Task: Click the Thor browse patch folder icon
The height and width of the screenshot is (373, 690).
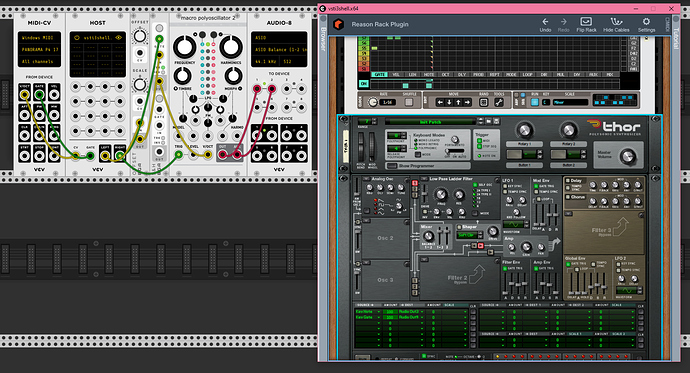Action: point(489,121)
